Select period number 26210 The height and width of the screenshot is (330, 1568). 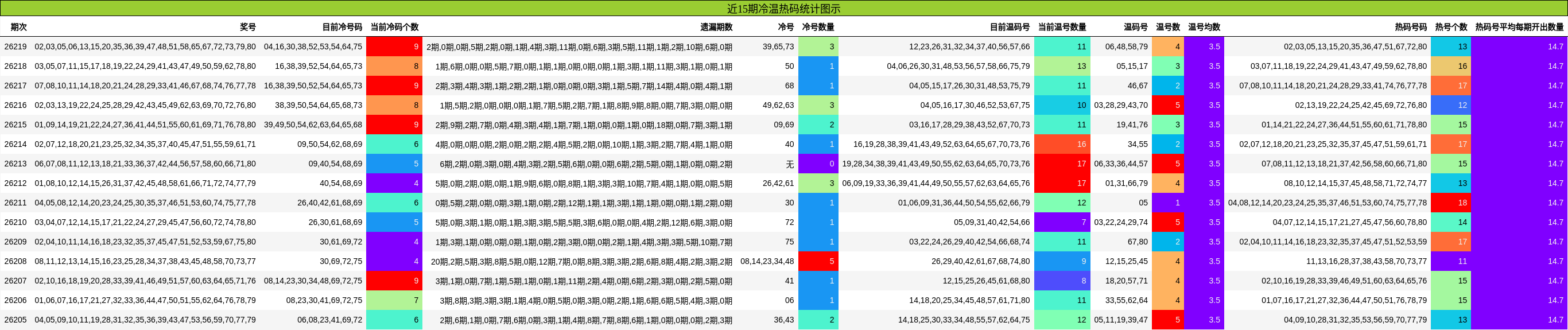(15, 222)
